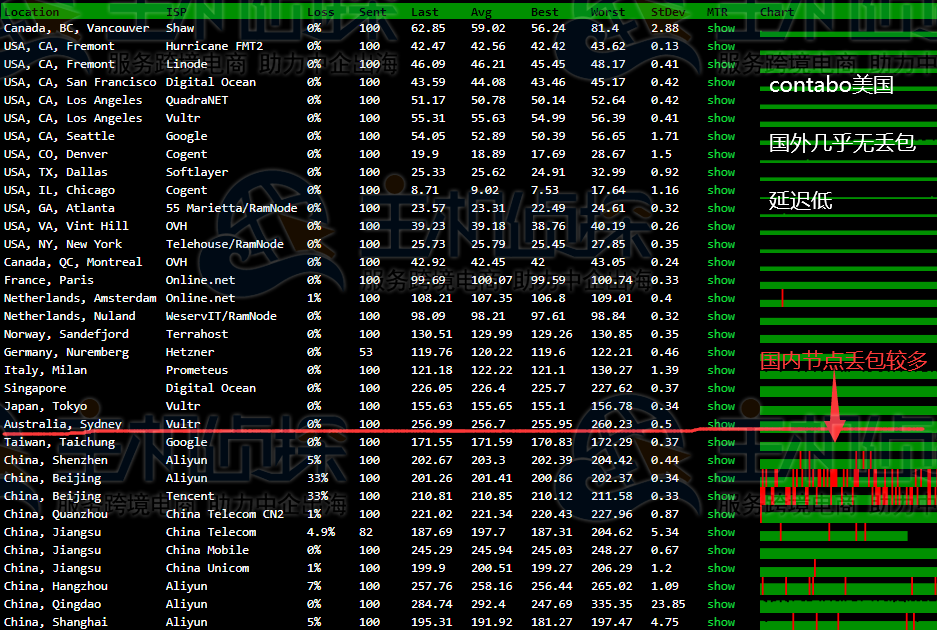
Task: Open show link for Jiangsu China Mobile
Action: (x=720, y=550)
